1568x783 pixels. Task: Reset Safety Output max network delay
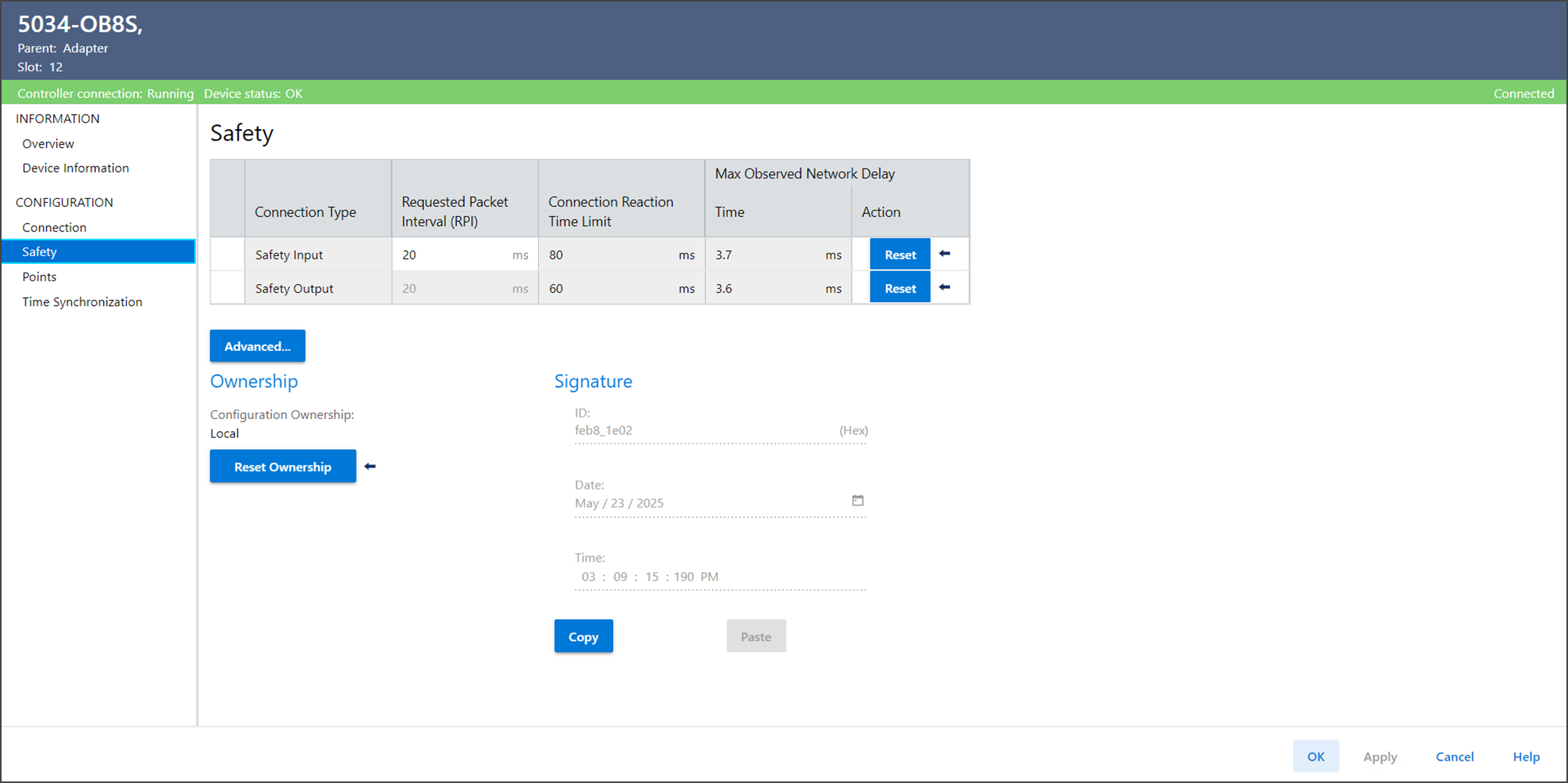[x=899, y=288]
